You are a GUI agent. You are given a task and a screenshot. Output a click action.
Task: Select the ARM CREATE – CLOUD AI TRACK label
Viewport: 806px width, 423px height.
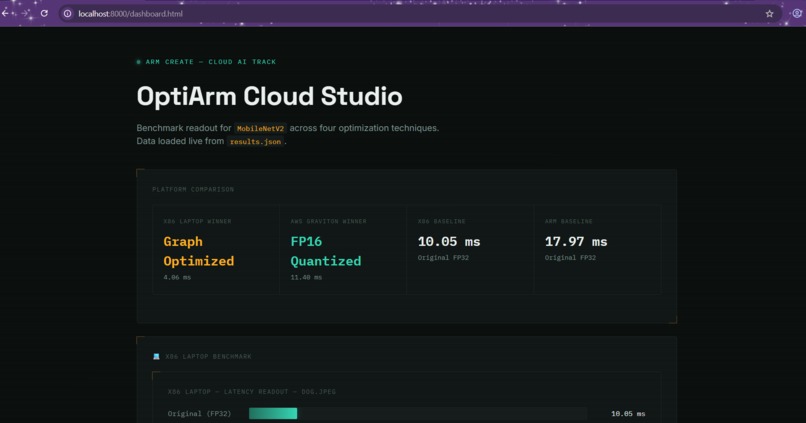211,62
